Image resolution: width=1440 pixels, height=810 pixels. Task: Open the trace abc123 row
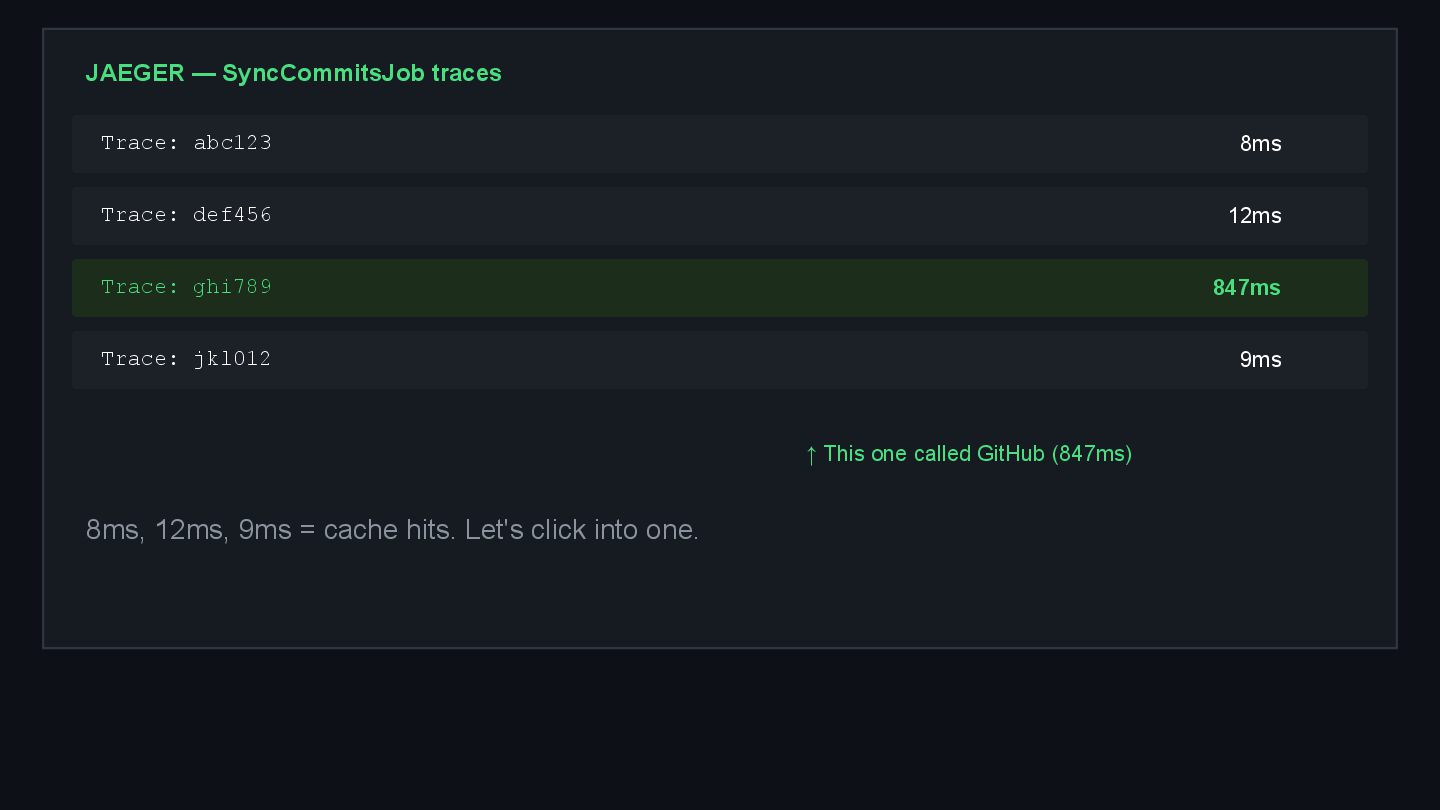tap(186, 143)
